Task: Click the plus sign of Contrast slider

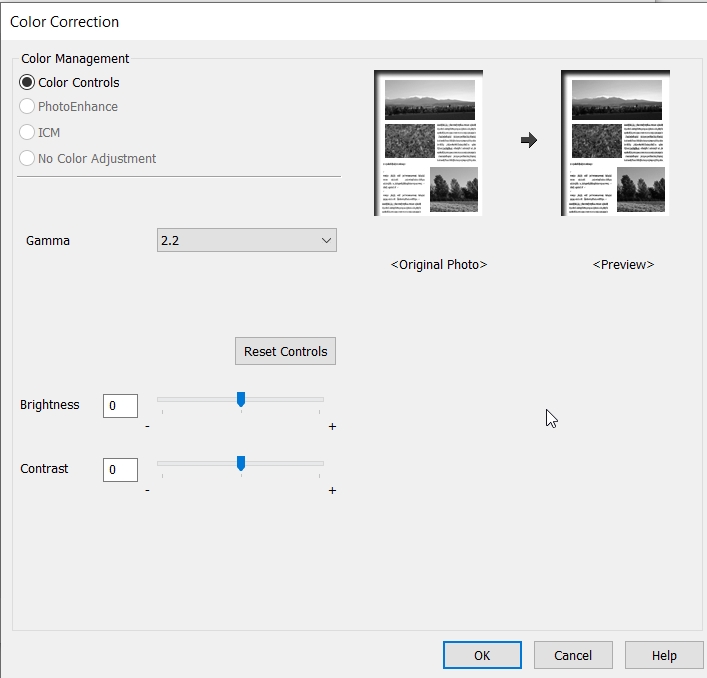Action: point(332,491)
